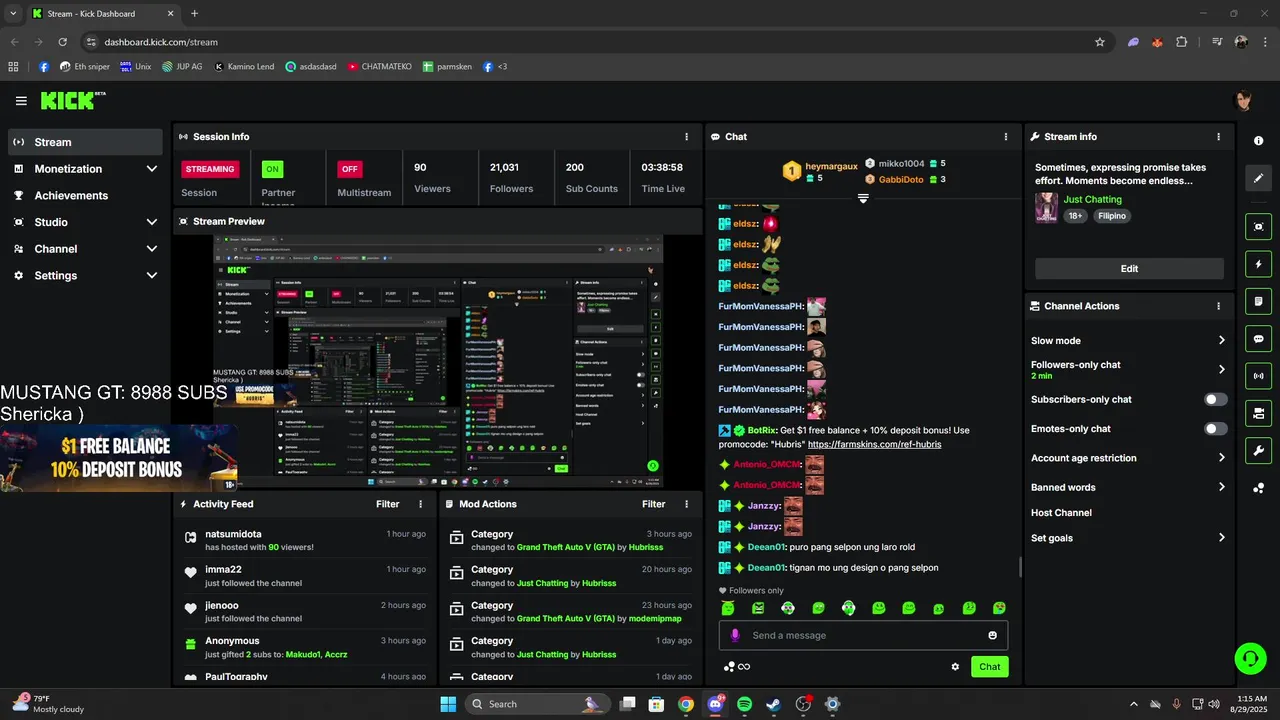This screenshot has width=1280, height=720.
Task: Click the Edit stream info button
Action: point(1129,268)
